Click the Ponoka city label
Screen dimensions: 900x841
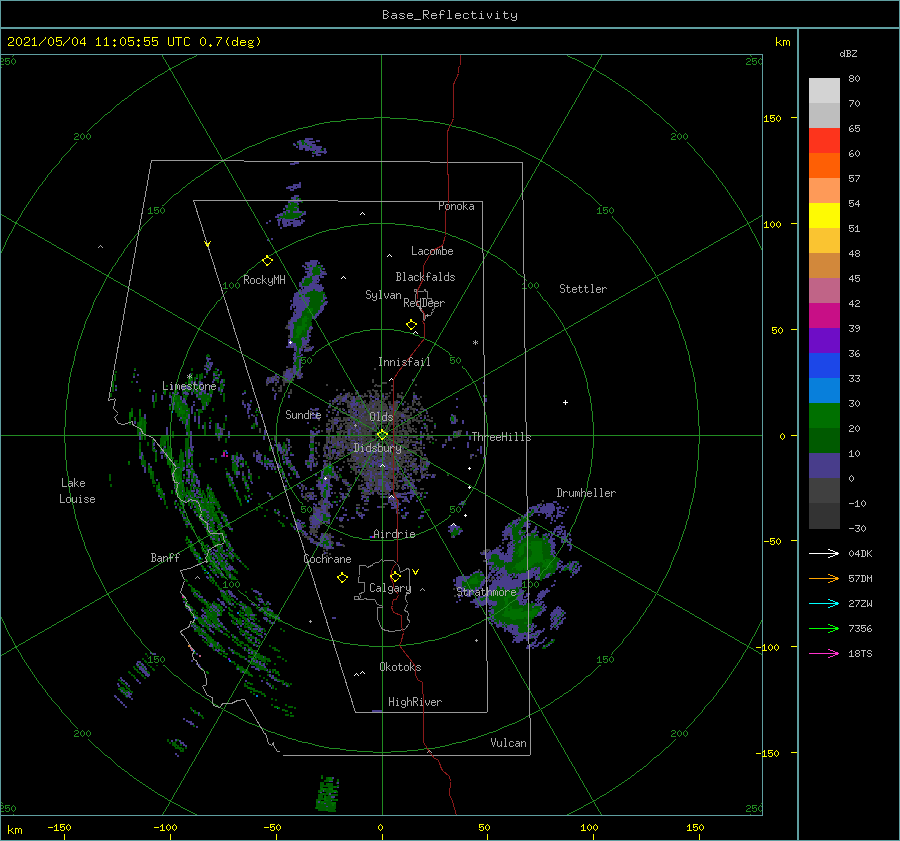point(456,206)
